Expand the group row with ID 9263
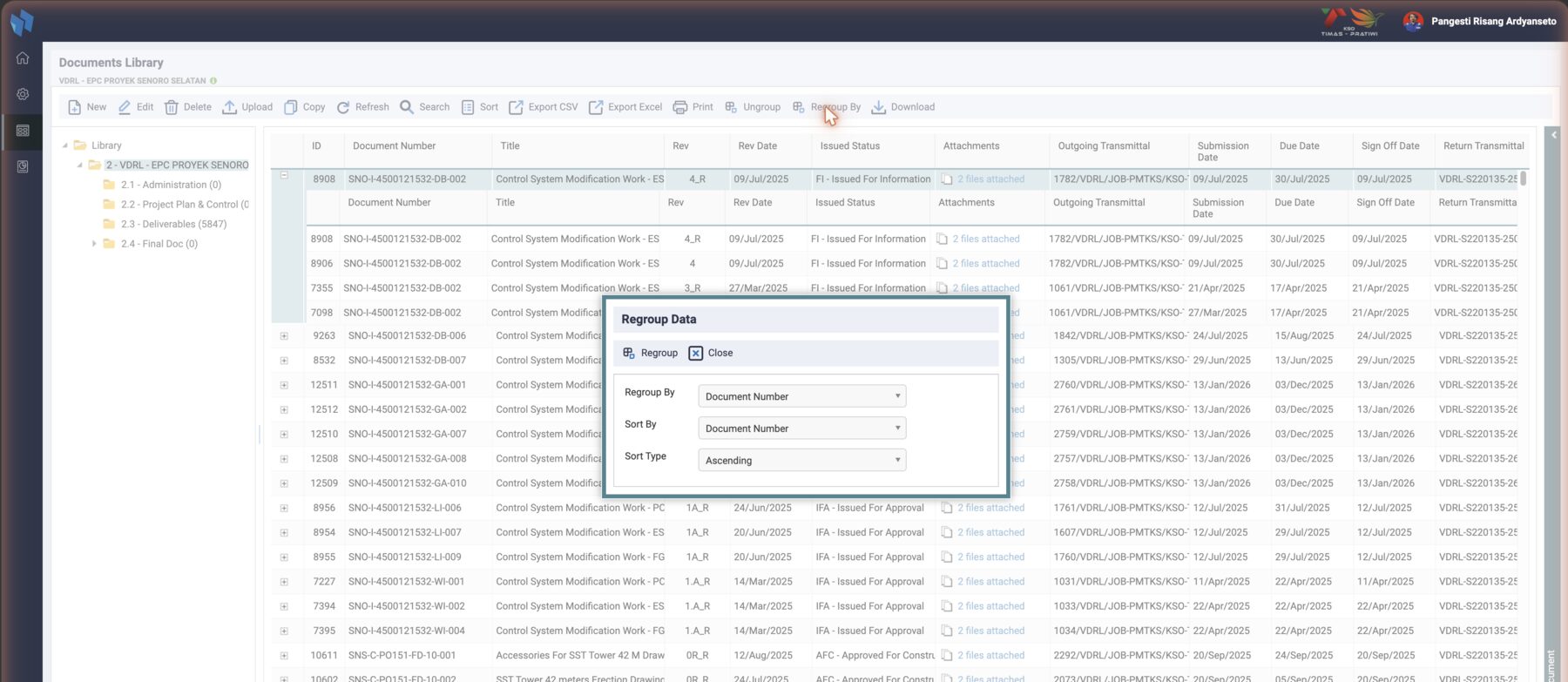Viewport: 1568px width, 682px height. coord(284,336)
